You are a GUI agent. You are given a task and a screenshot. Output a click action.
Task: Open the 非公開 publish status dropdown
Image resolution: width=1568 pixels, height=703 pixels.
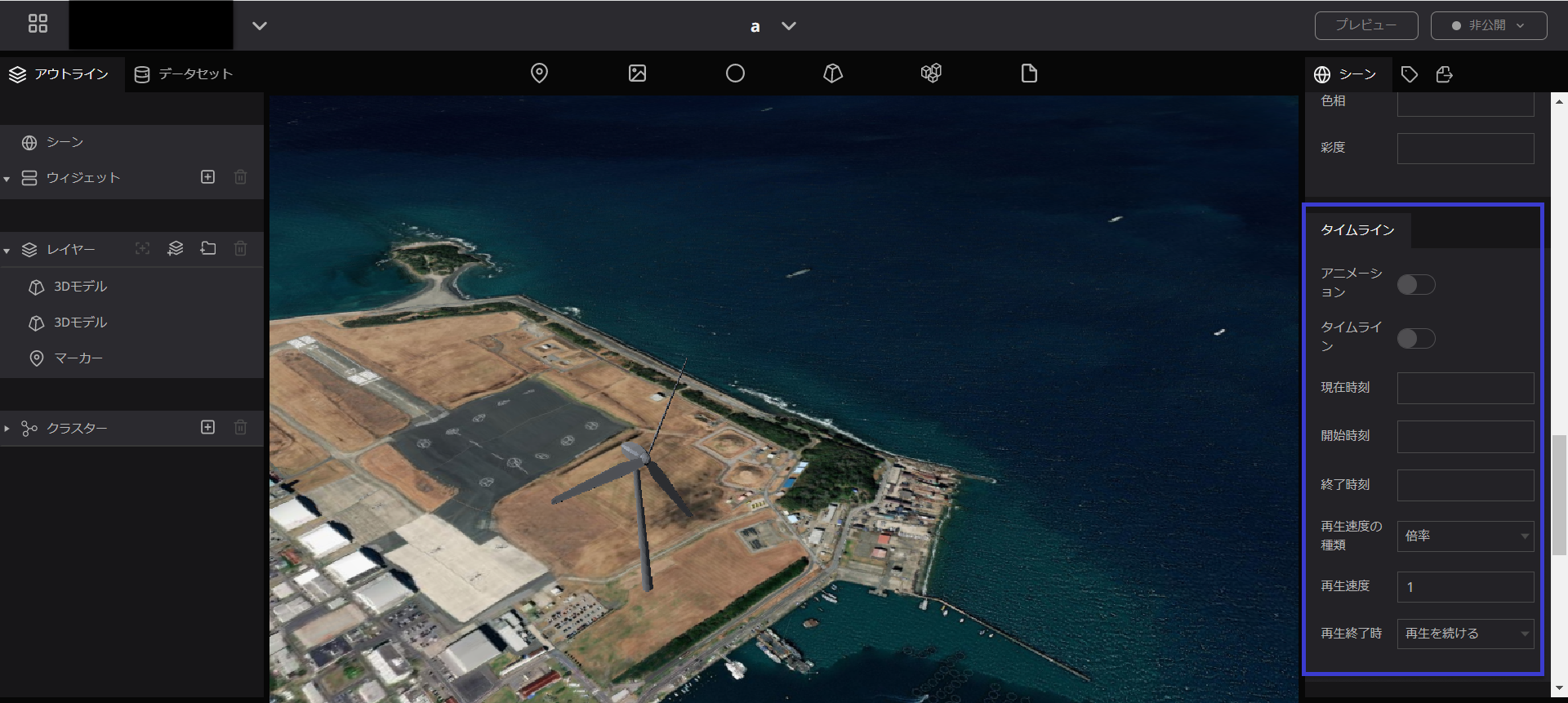click(x=1489, y=25)
